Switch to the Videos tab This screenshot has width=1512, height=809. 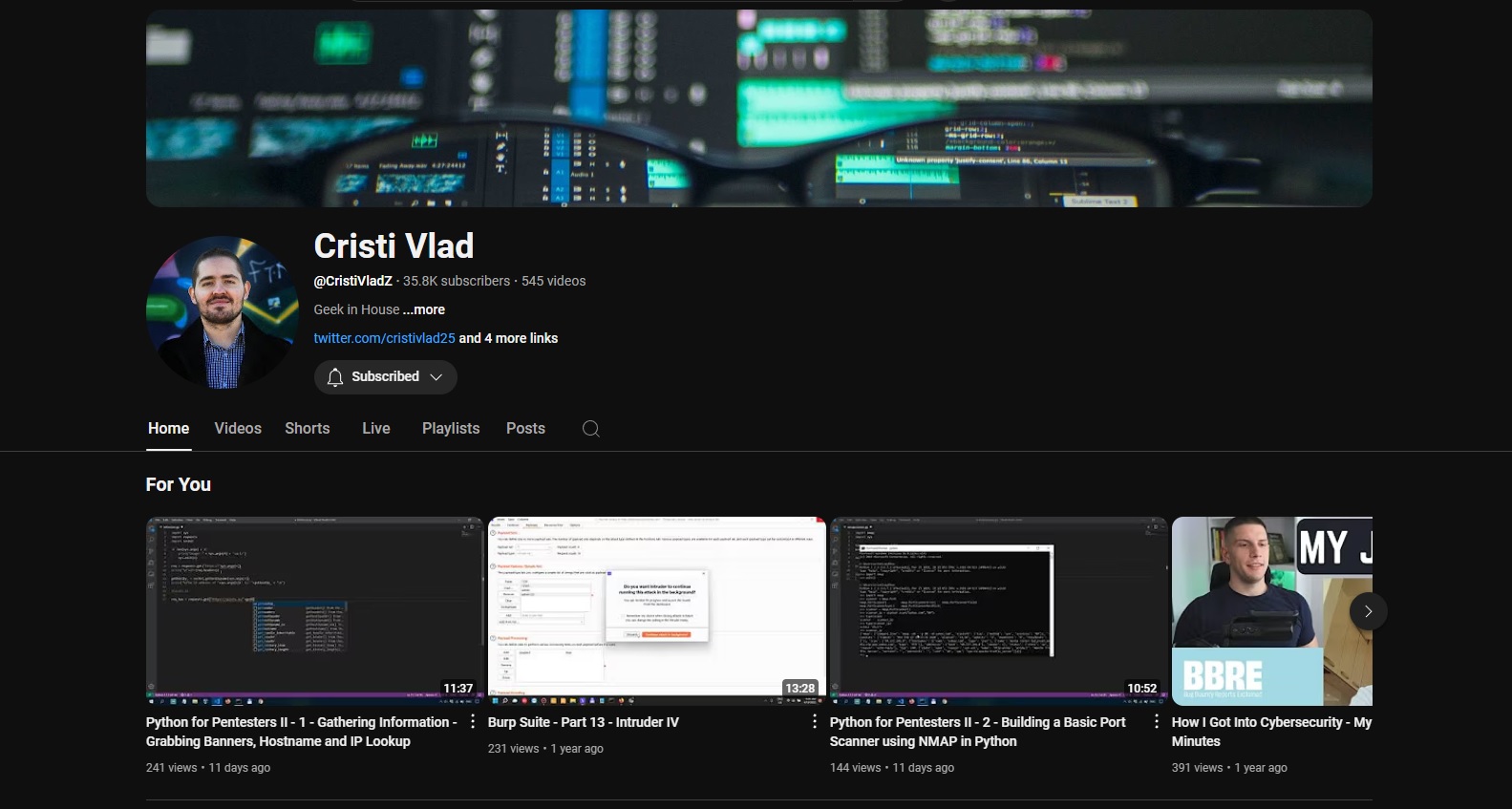tap(238, 429)
